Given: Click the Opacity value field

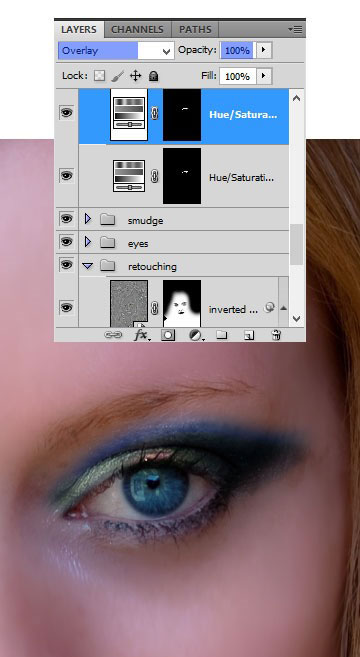Looking at the screenshot, I should tap(237, 51).
